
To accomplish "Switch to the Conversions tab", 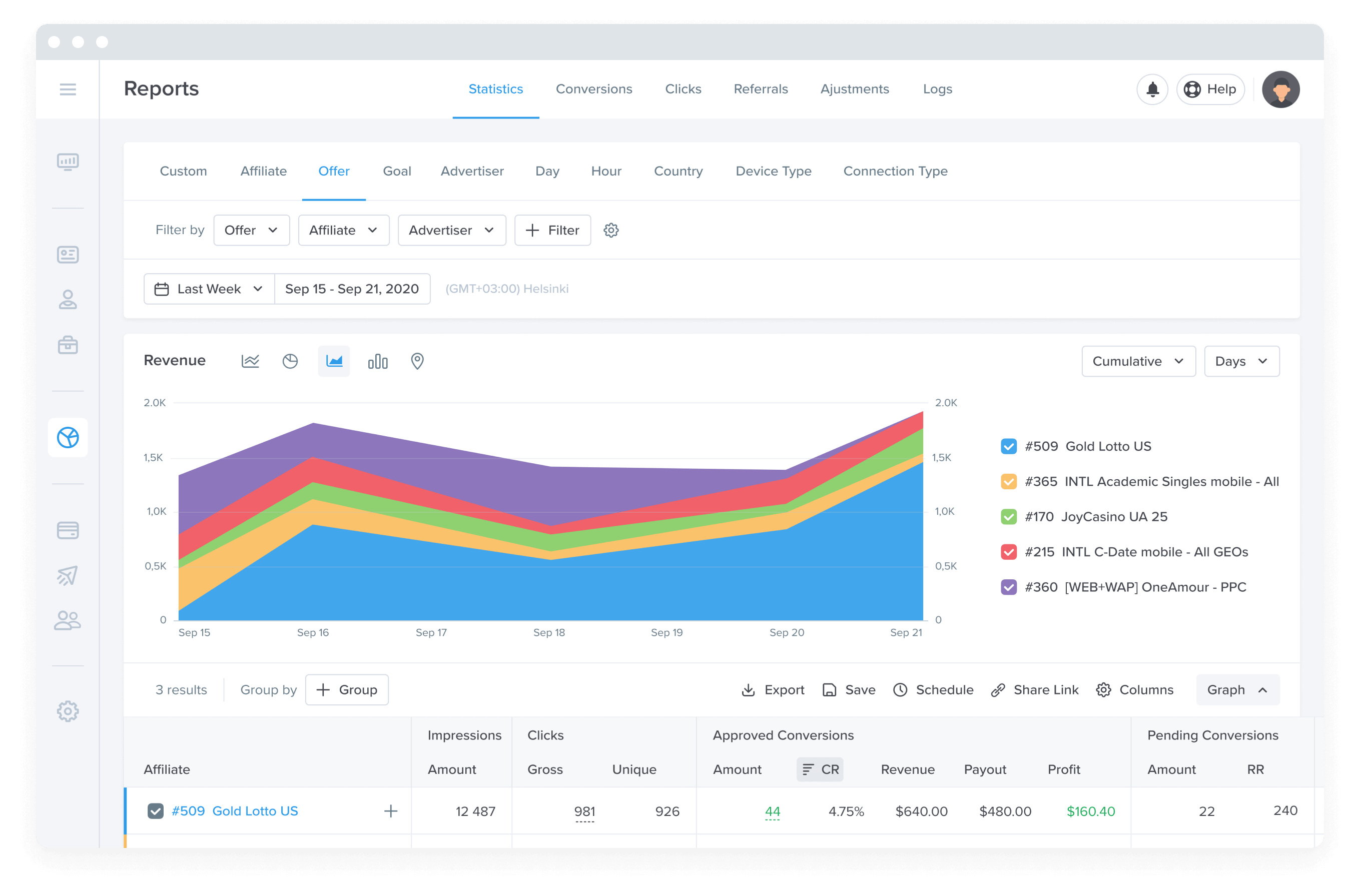I will [x=594, y=88].
